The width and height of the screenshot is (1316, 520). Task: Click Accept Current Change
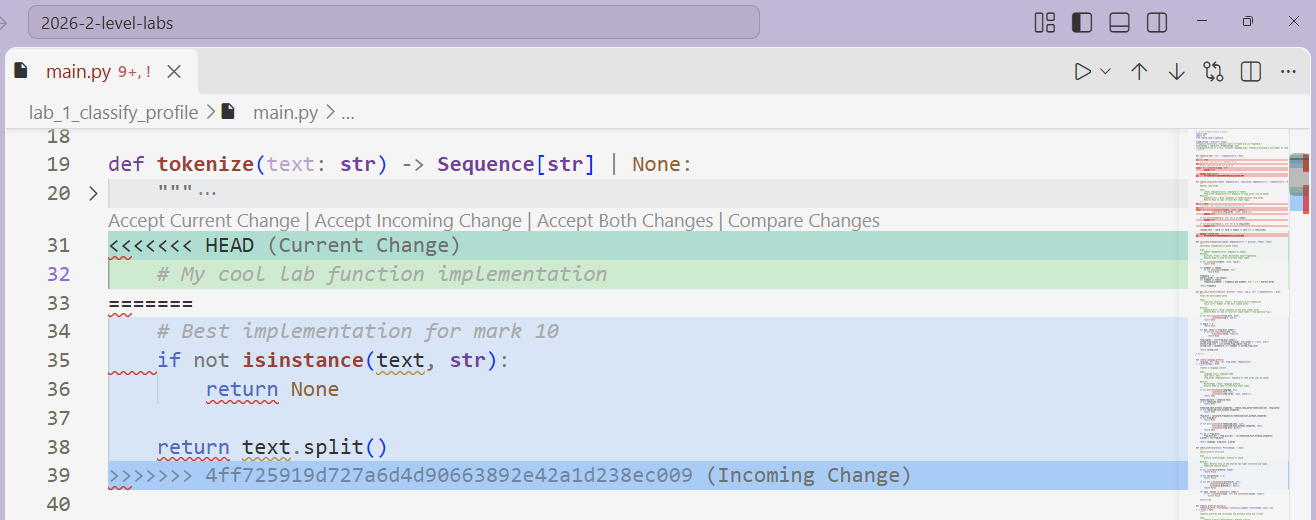click(x=204, y=221)
